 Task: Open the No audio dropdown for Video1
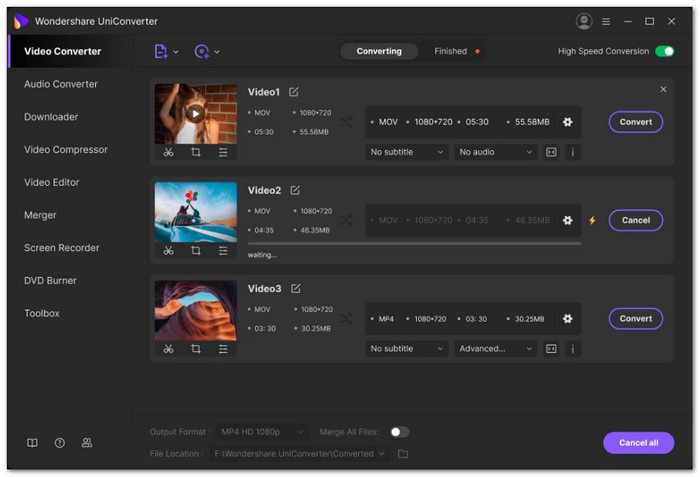click(496, 152)
